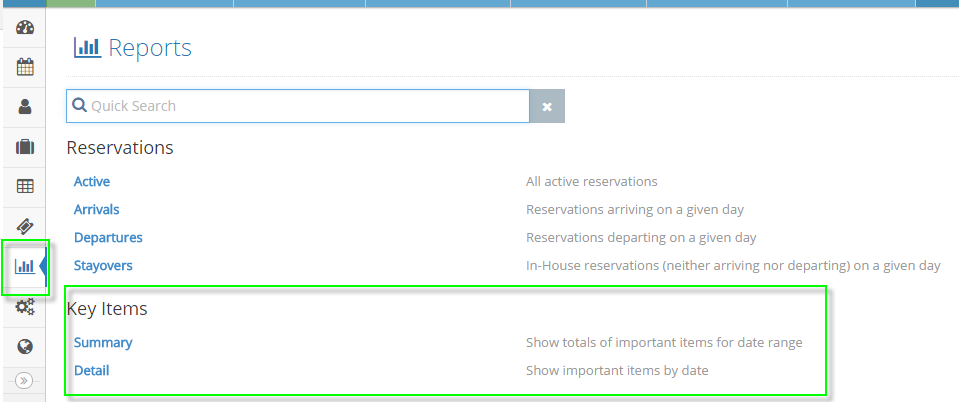959x402 pixels.
Task: Click into the Quick Search input field
Action: click(305, 106)
